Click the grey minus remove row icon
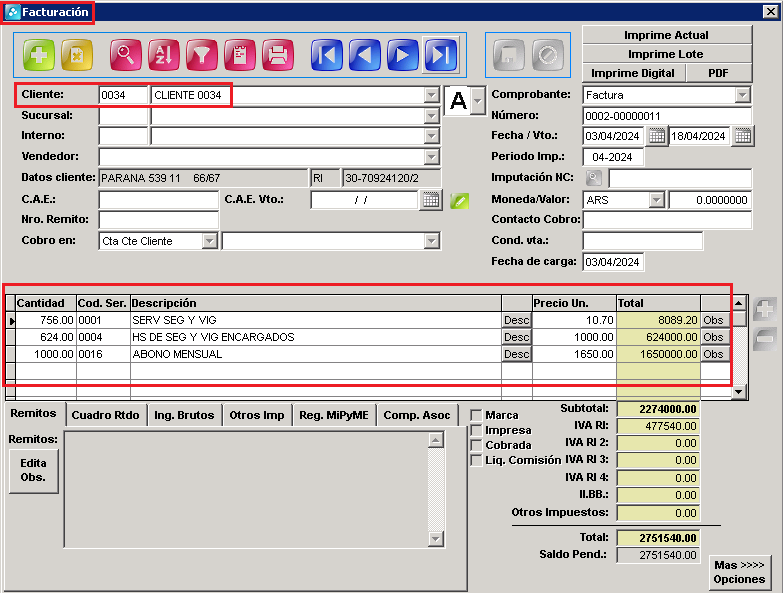Screen dimensions: 783x593 tap(765, 339)
